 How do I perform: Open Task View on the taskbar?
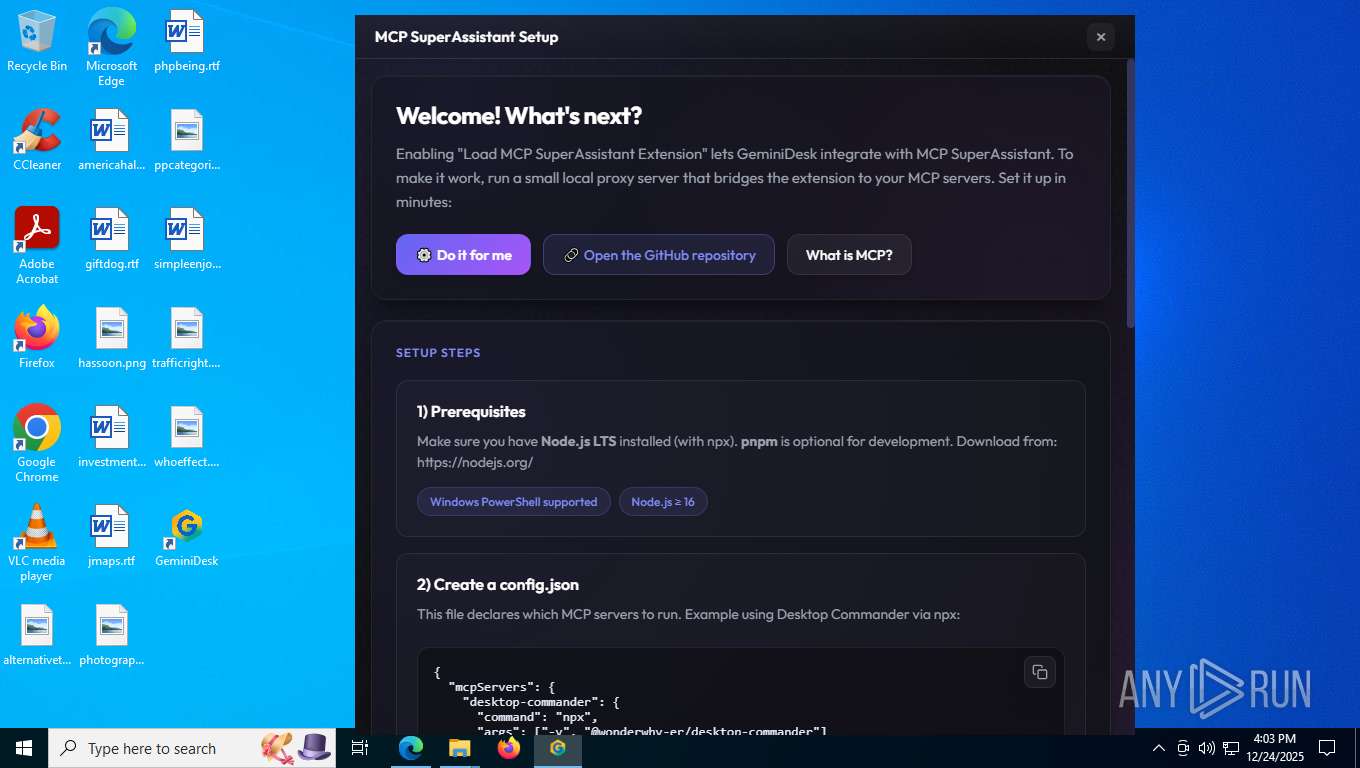(360, 748)
